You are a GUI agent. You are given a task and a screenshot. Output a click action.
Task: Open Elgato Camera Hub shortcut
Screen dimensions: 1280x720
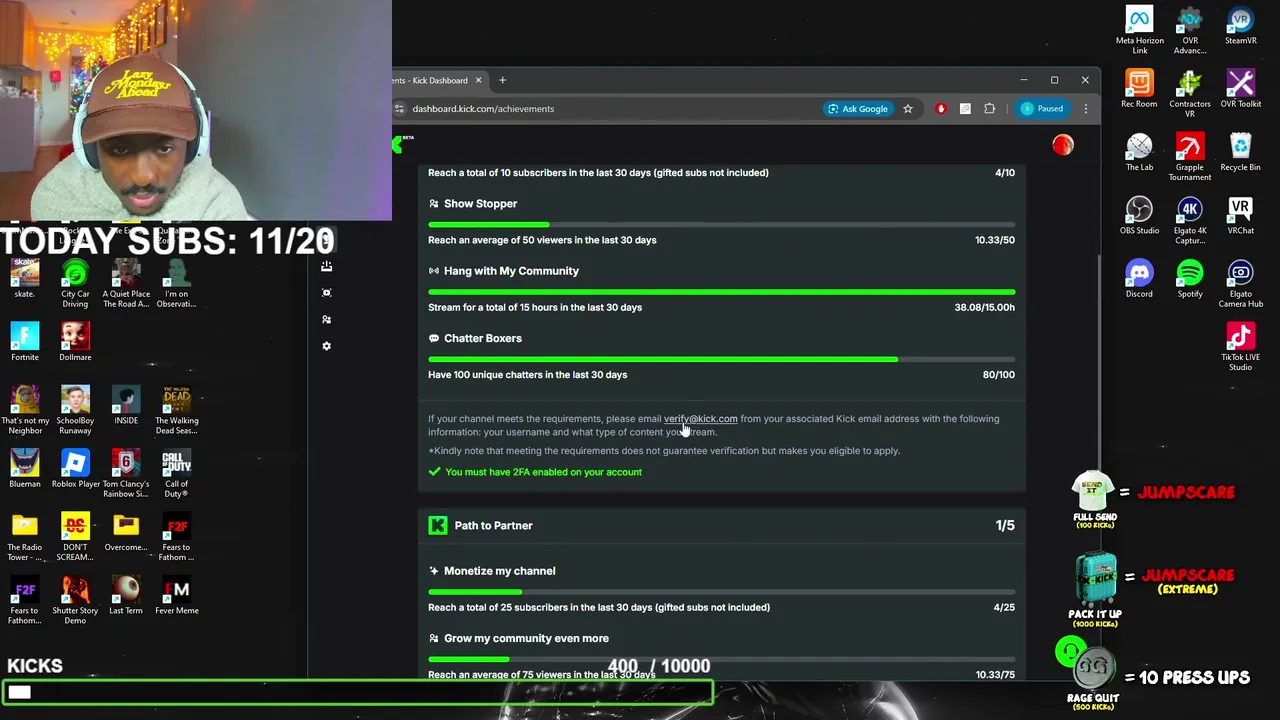point(1240,283)
